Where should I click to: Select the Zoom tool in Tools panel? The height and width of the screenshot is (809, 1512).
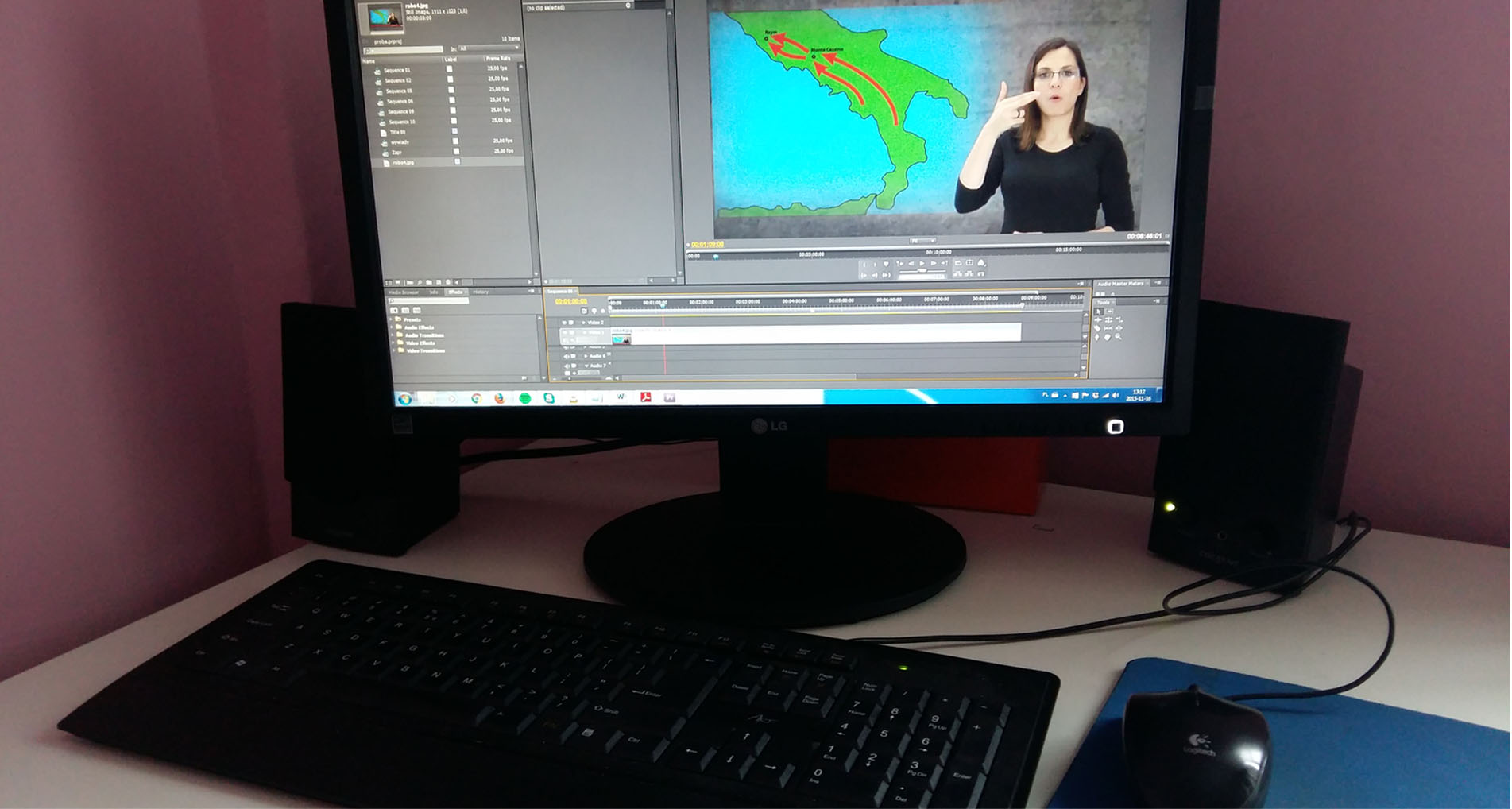(1118, 337)
